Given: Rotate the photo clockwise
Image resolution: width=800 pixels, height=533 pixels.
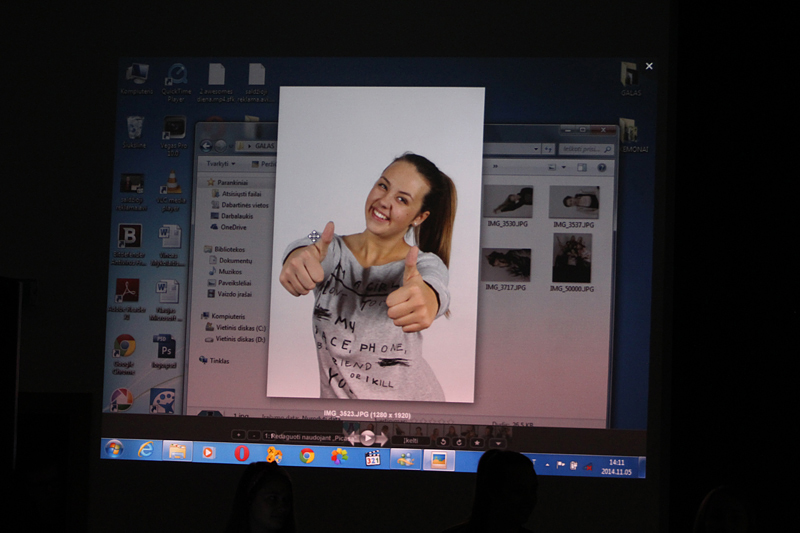Looking at the screenshot, I should 459,442.
